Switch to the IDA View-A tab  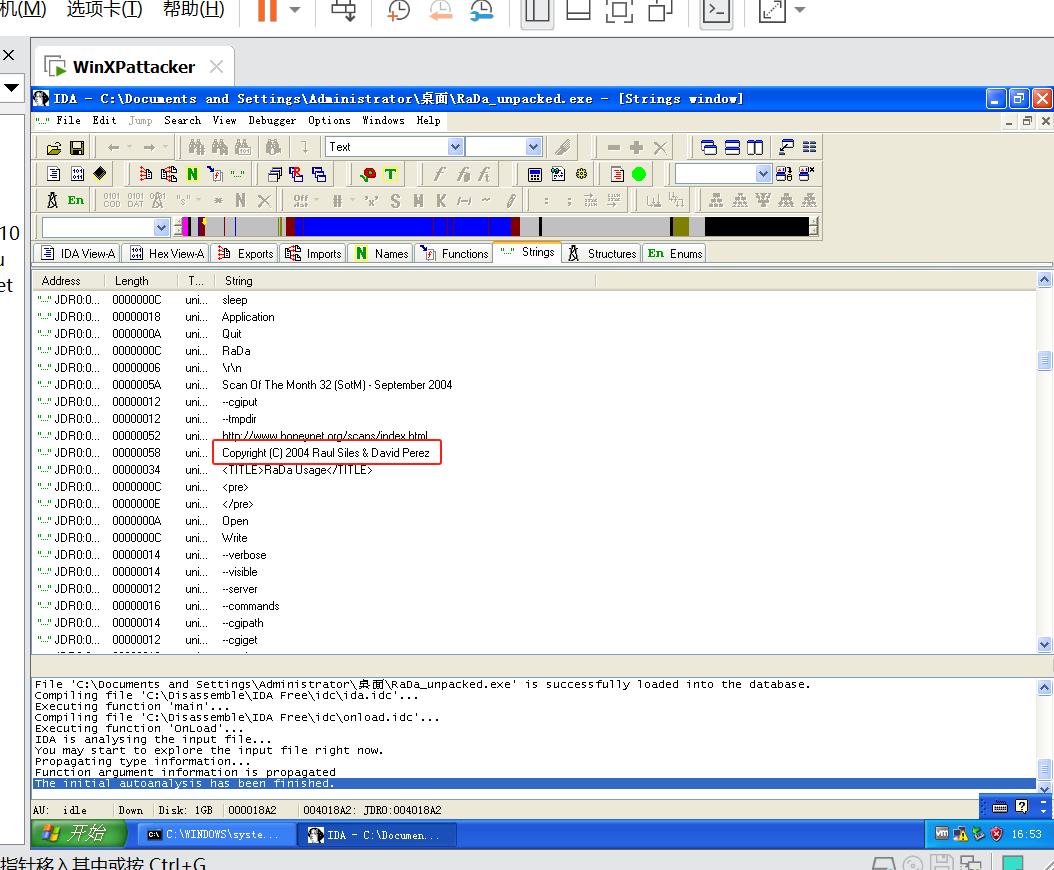tap(77, 253)
